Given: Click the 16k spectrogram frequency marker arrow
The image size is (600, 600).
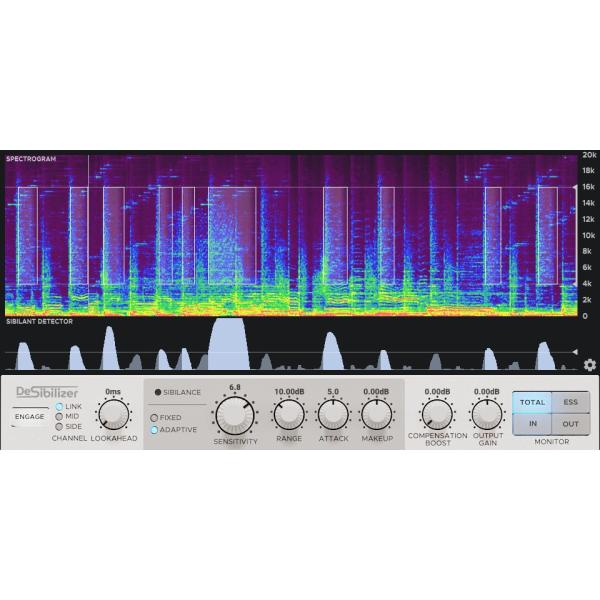Looking at the screenshot, I should click(x=575, y=187).
